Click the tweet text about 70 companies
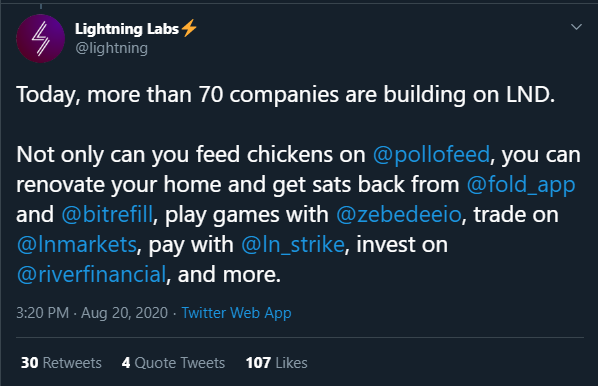598x386 pixels. click(x=286, y=94)
